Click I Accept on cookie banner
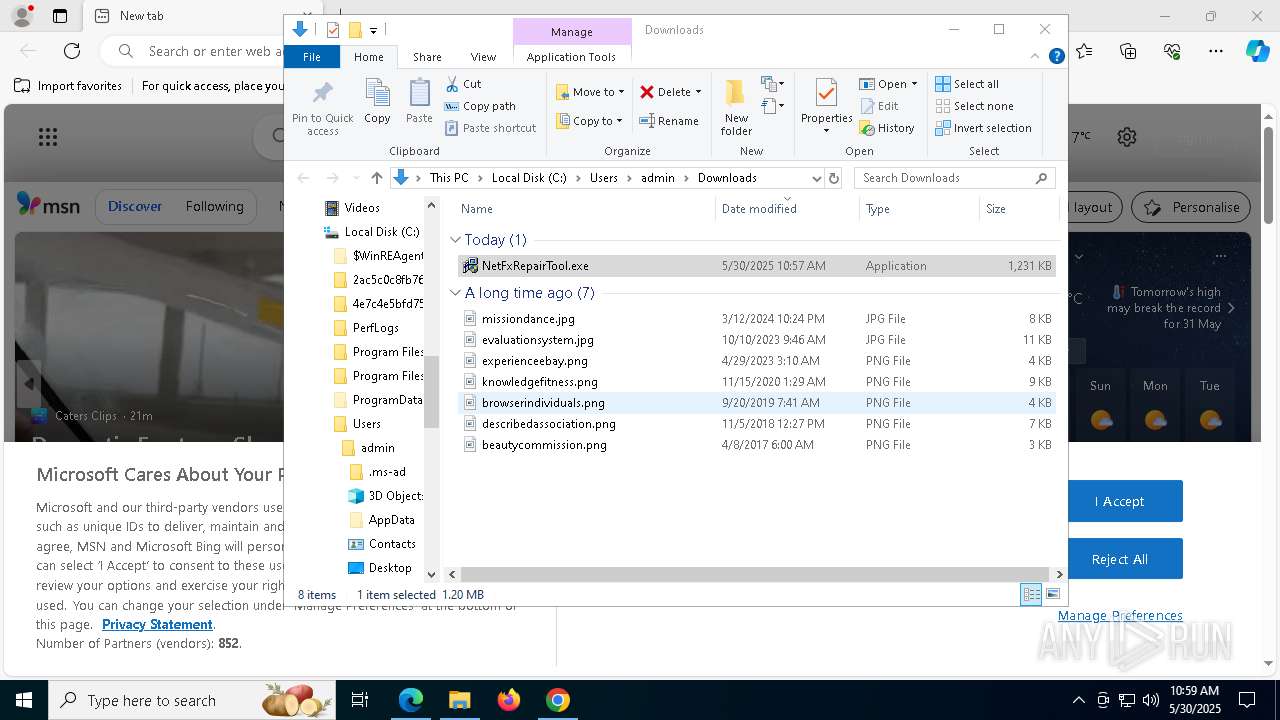This screenshot has width=1280, height=720. pyautogui.click(x=1119, y=501)
